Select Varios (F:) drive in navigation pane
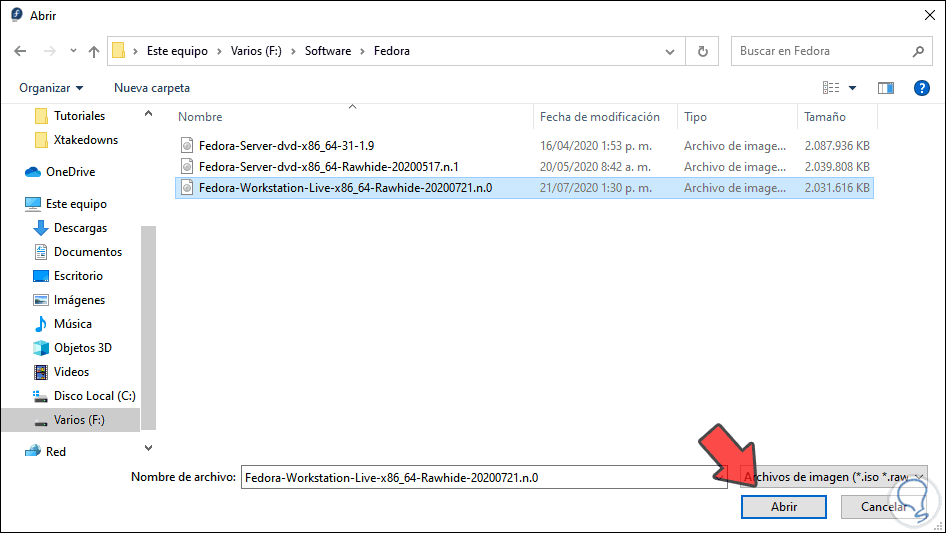The image size is (946, 533). (71, 420)
